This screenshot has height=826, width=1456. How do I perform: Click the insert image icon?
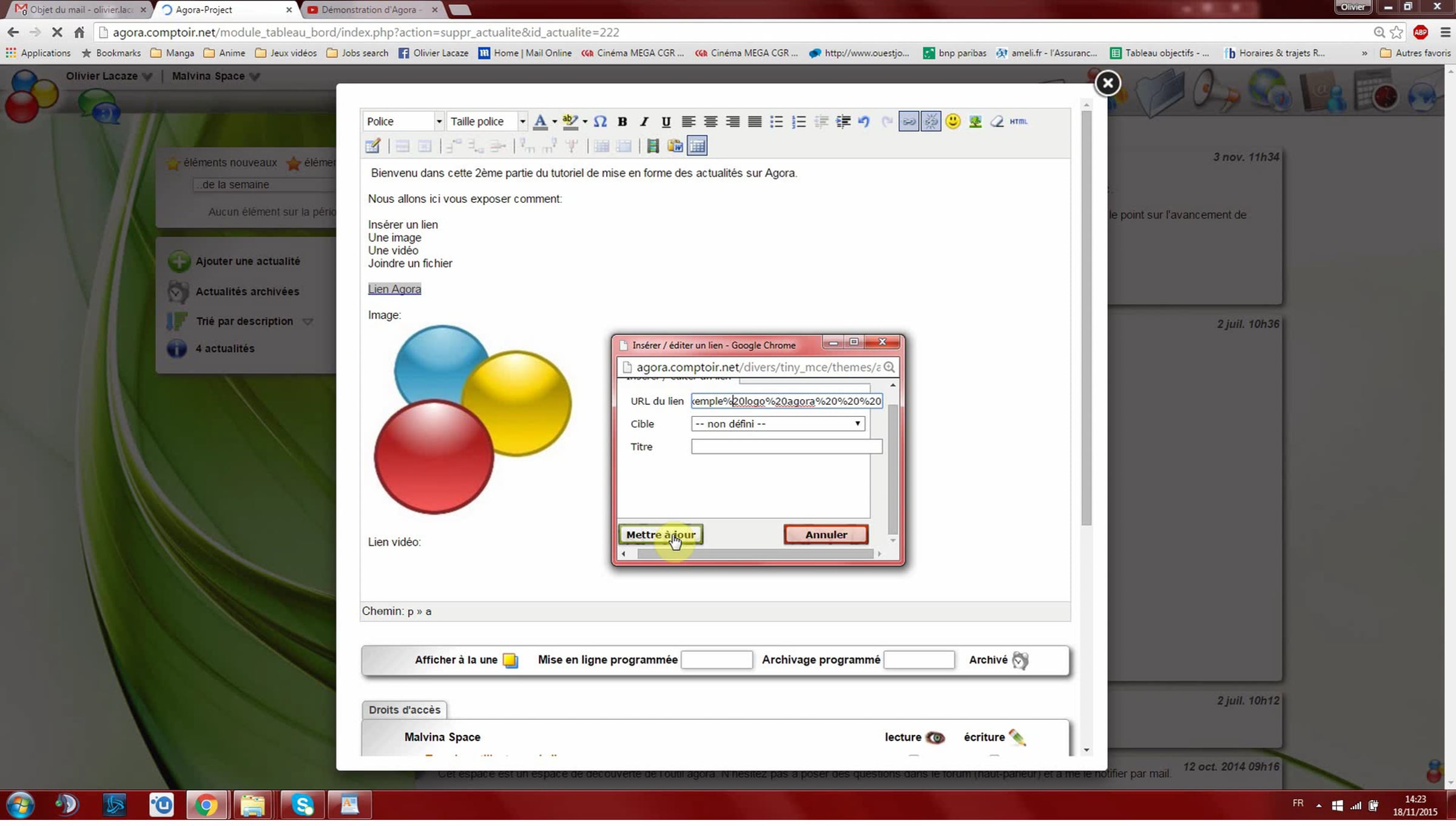[975, 121]
